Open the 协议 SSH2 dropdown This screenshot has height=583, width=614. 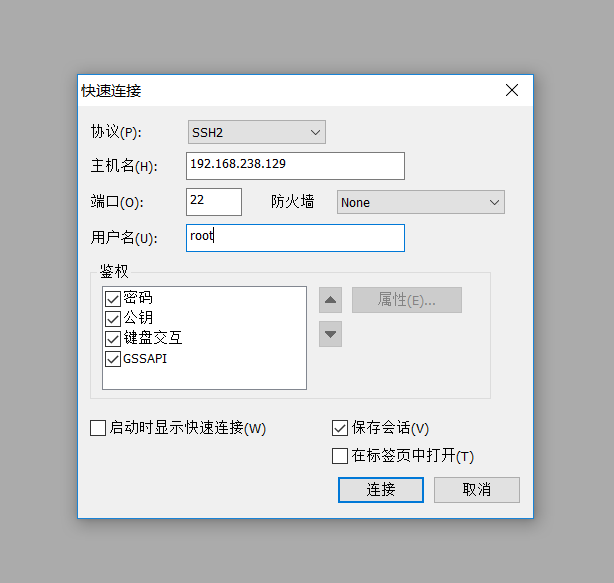pos(256,132)
